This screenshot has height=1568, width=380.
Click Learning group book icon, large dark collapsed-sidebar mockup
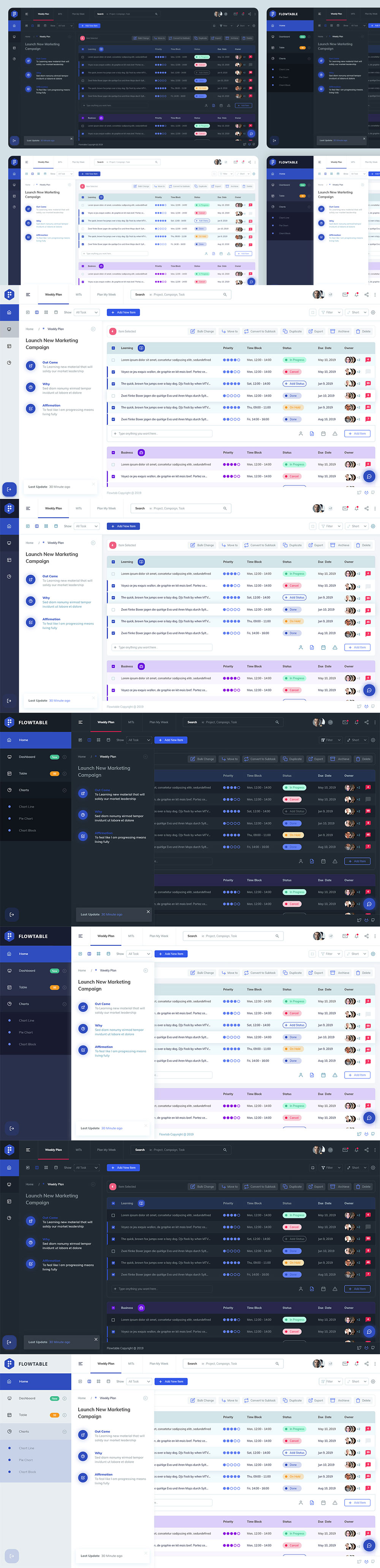pyautogui.click(x=141, y=1203)
